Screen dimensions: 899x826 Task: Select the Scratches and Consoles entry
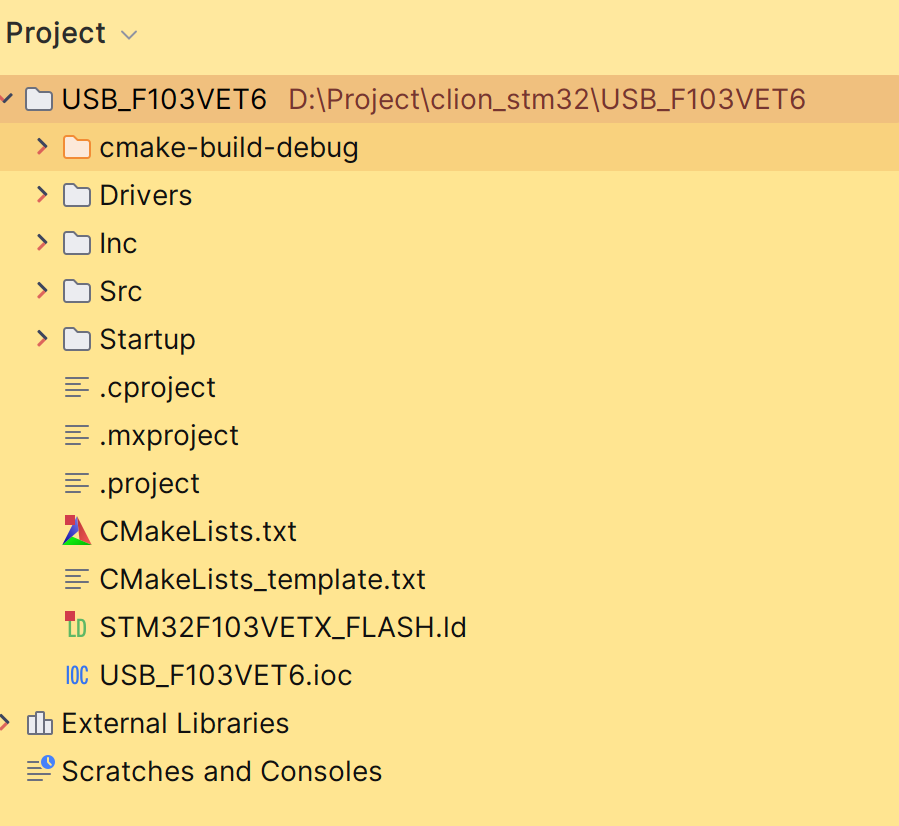(x=221, y=771)
